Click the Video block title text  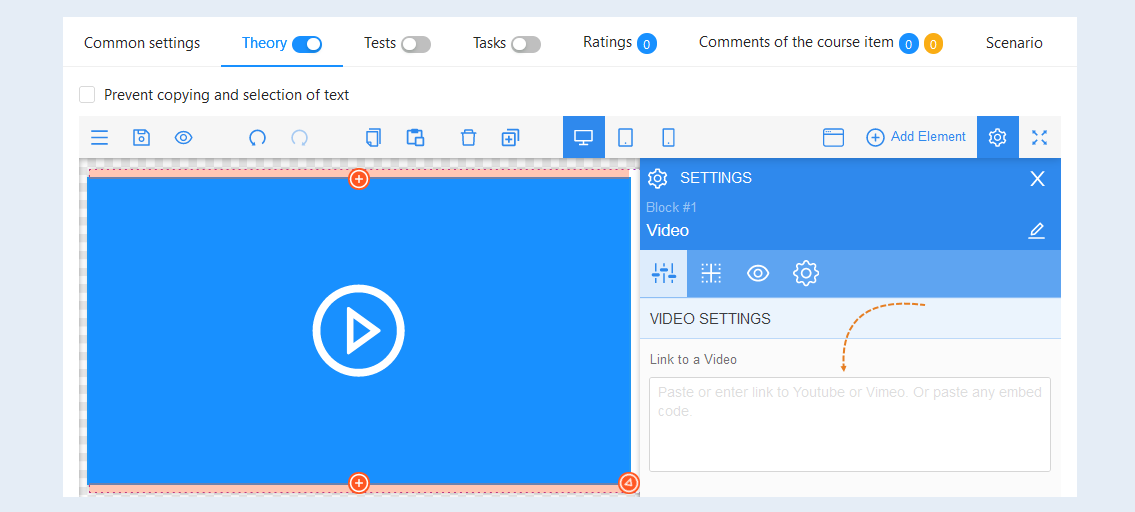[x=667, y=231]
